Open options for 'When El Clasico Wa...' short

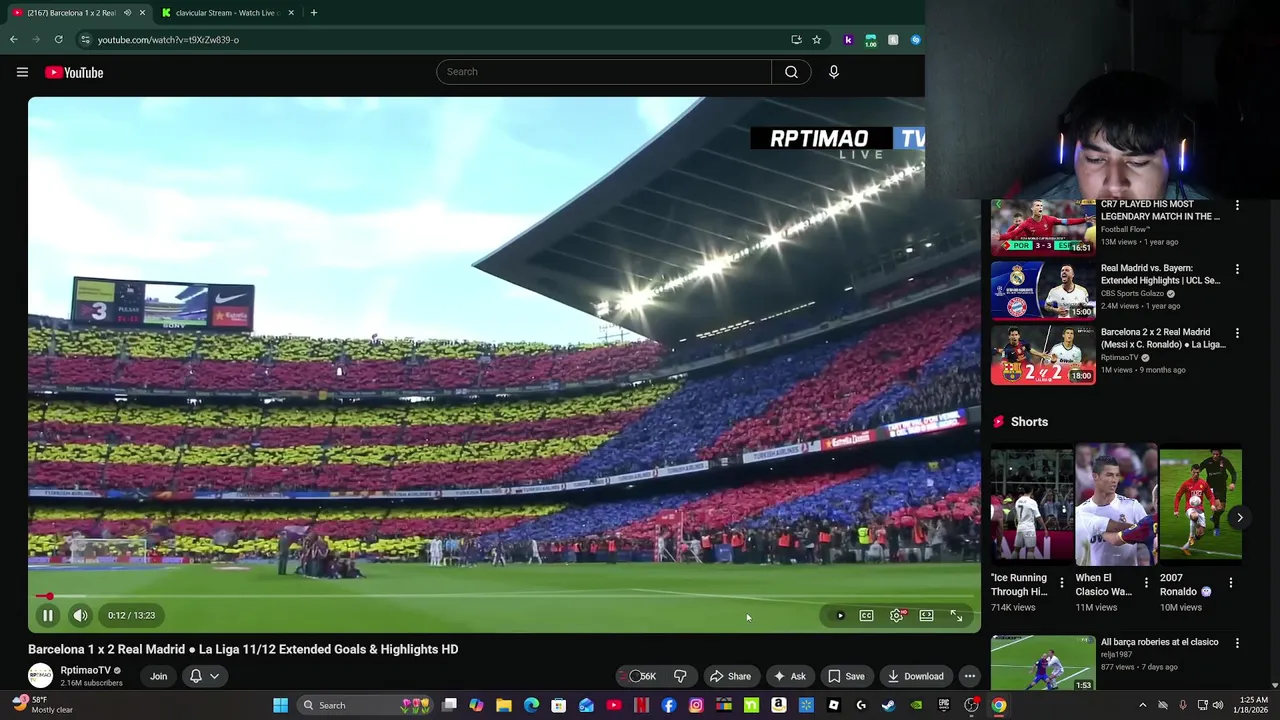click(x=1146, y=582)
